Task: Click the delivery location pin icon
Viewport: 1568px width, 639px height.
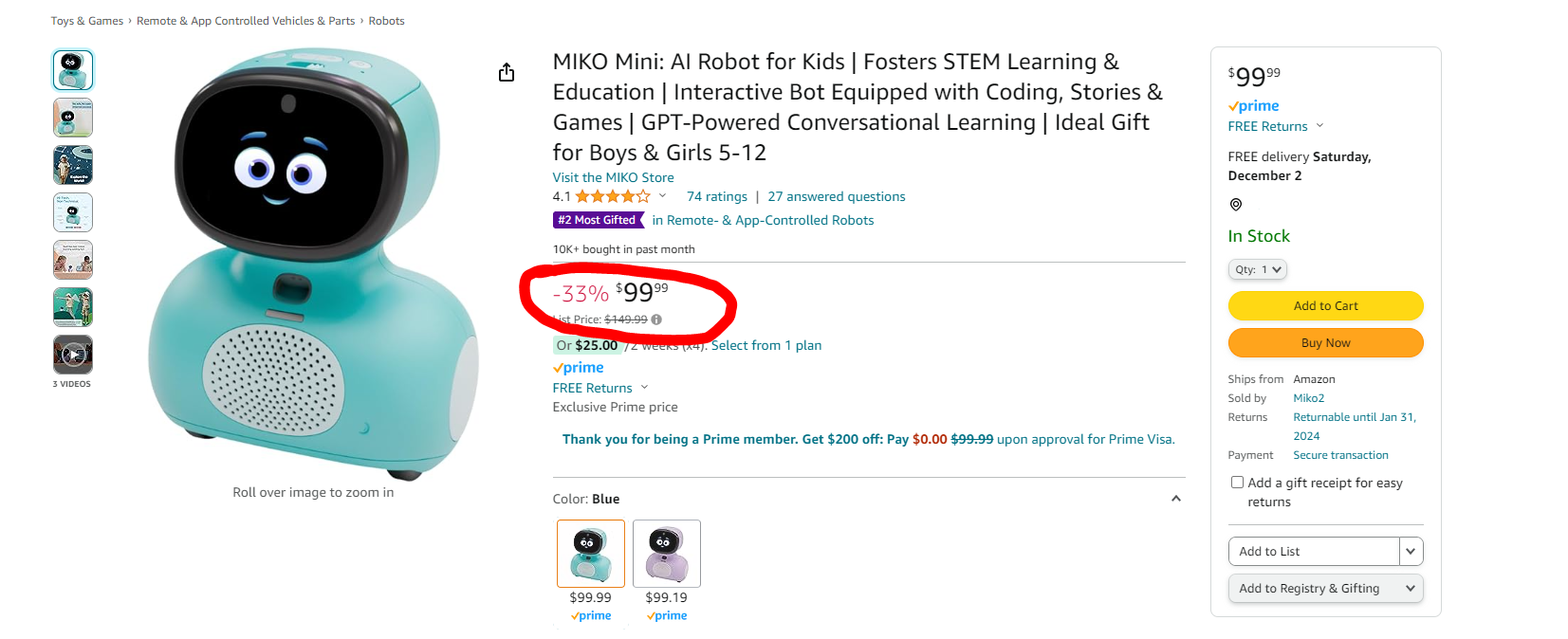Action: tap(1235, 205)
